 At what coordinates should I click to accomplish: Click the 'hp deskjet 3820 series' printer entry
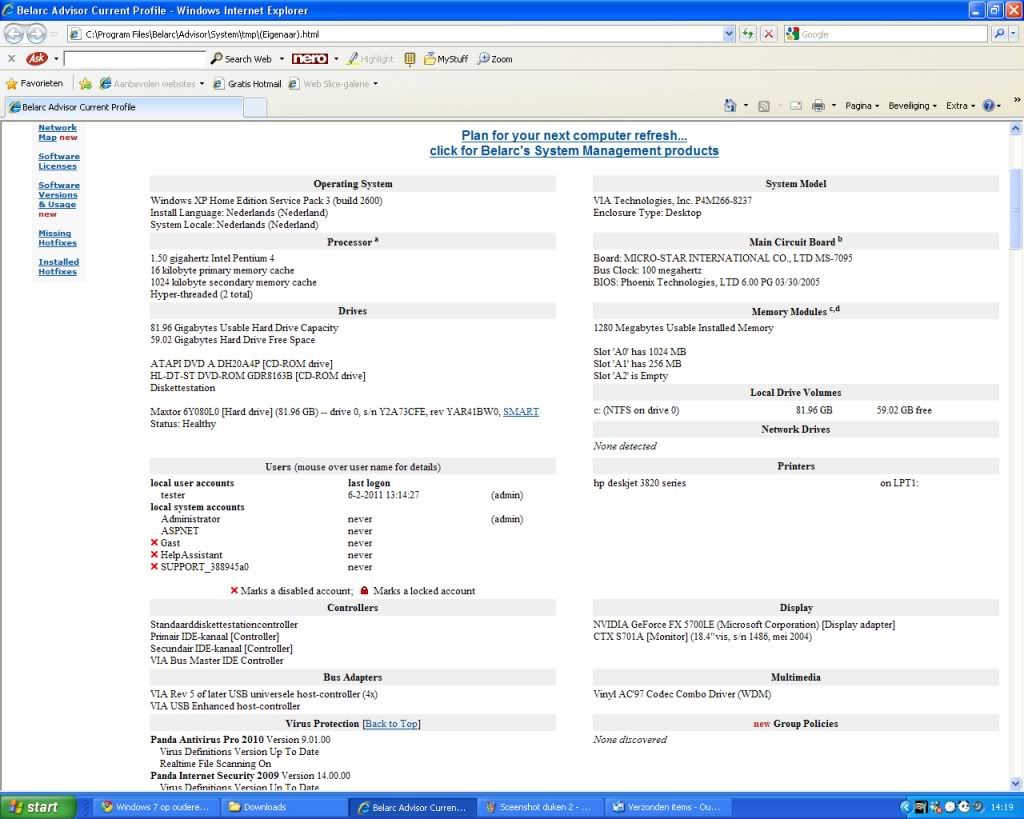(x=639, y=483)
